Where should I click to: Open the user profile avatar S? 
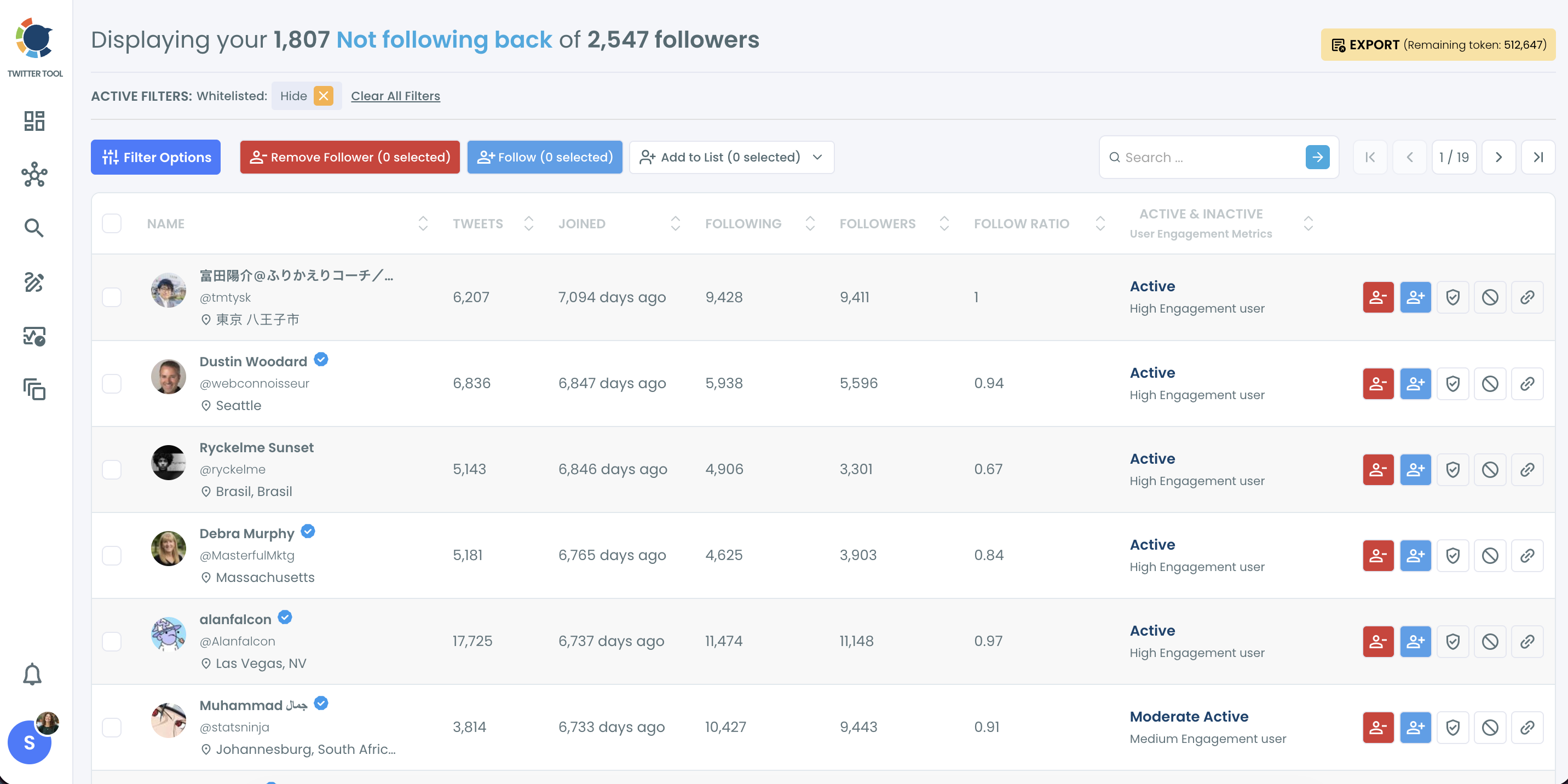29,742
